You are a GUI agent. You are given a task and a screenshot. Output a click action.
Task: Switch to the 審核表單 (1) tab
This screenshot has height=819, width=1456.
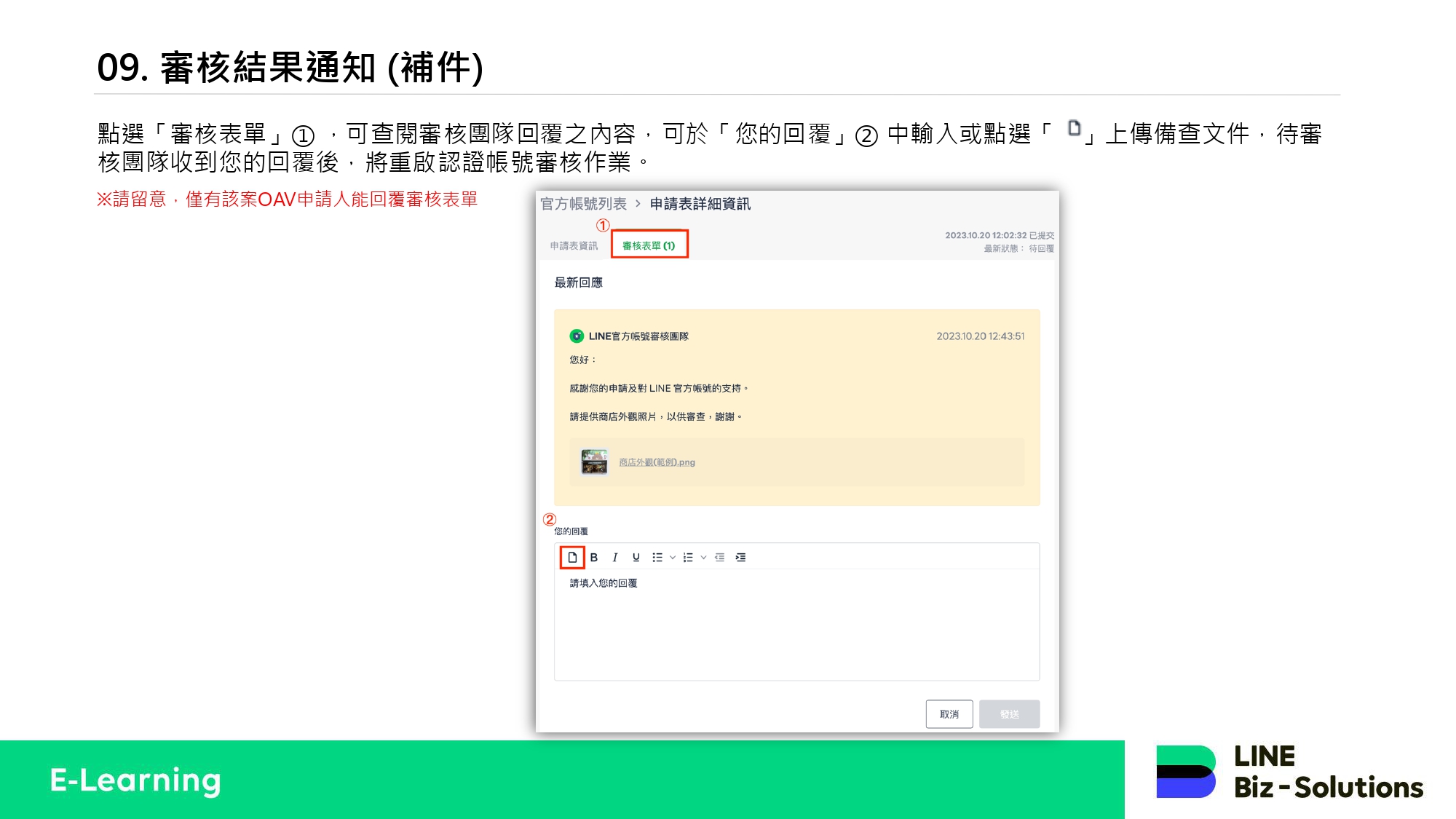(649, 246)
